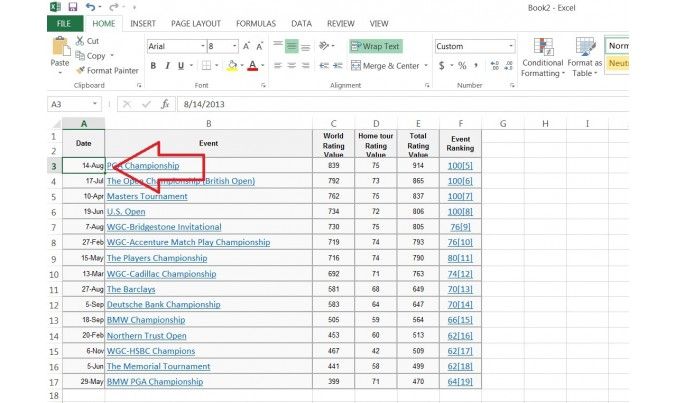The height and width of the screenshot is (403, 675).
Task: Apply Italic formatting
Action: 167,65
